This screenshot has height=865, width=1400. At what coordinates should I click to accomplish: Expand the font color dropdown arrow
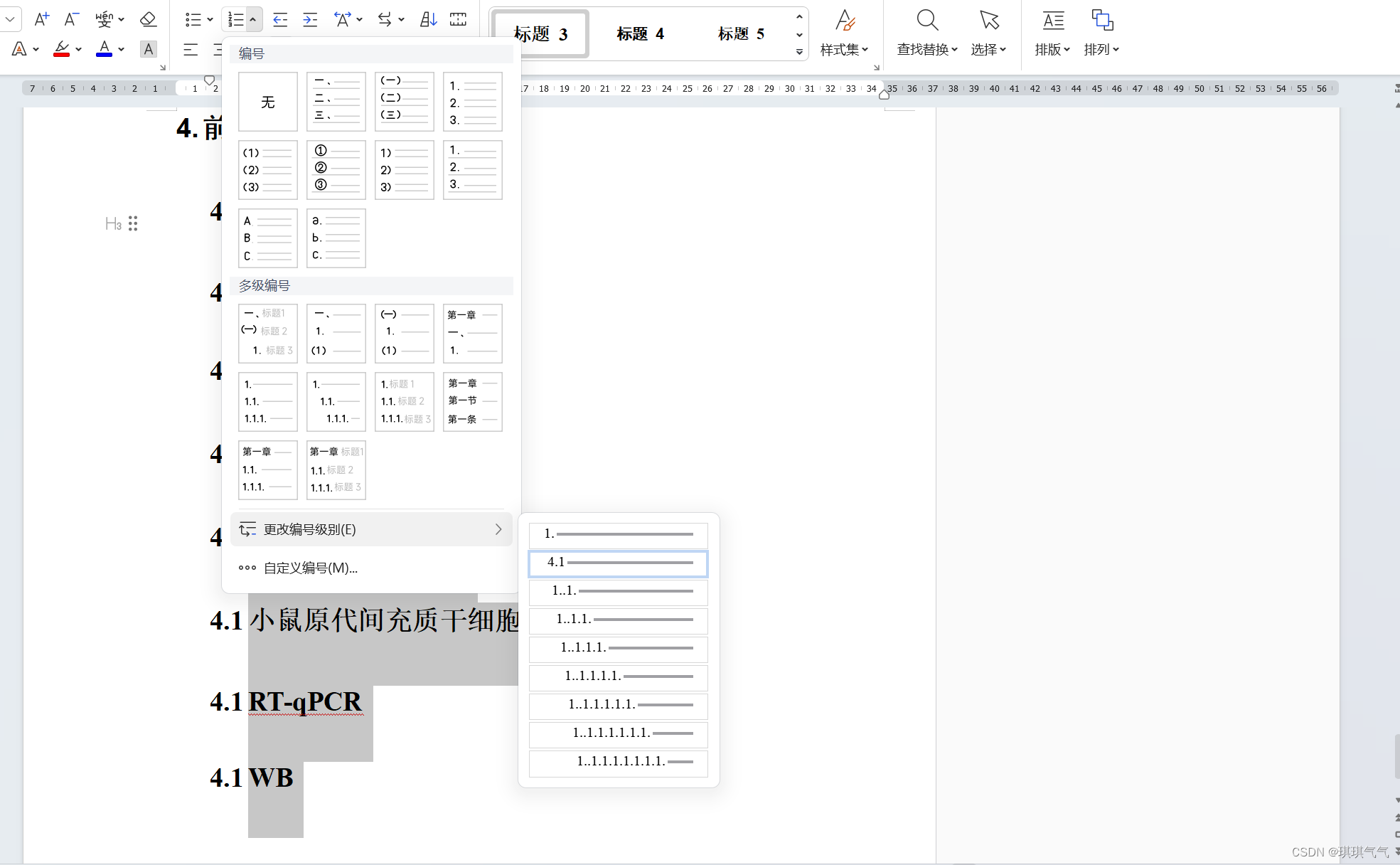[x=122, y=50]
